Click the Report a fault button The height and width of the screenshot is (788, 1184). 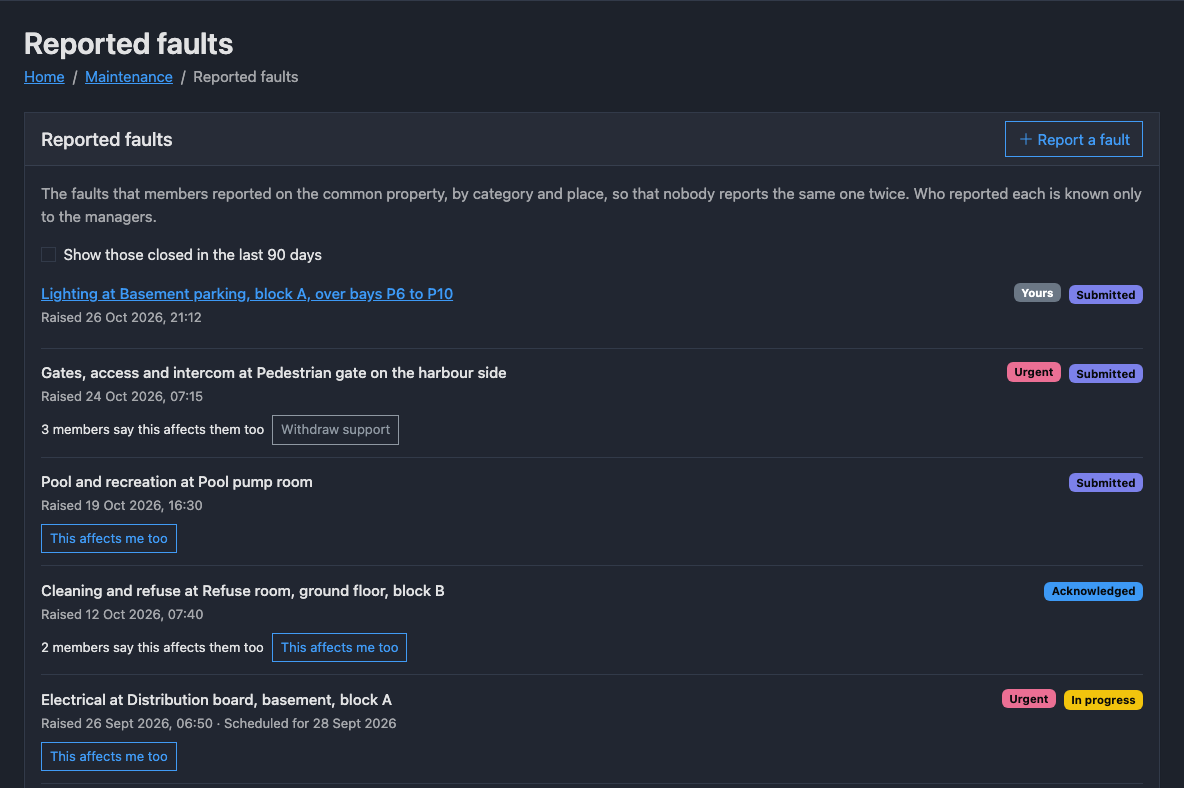[x=1073, y=139]
